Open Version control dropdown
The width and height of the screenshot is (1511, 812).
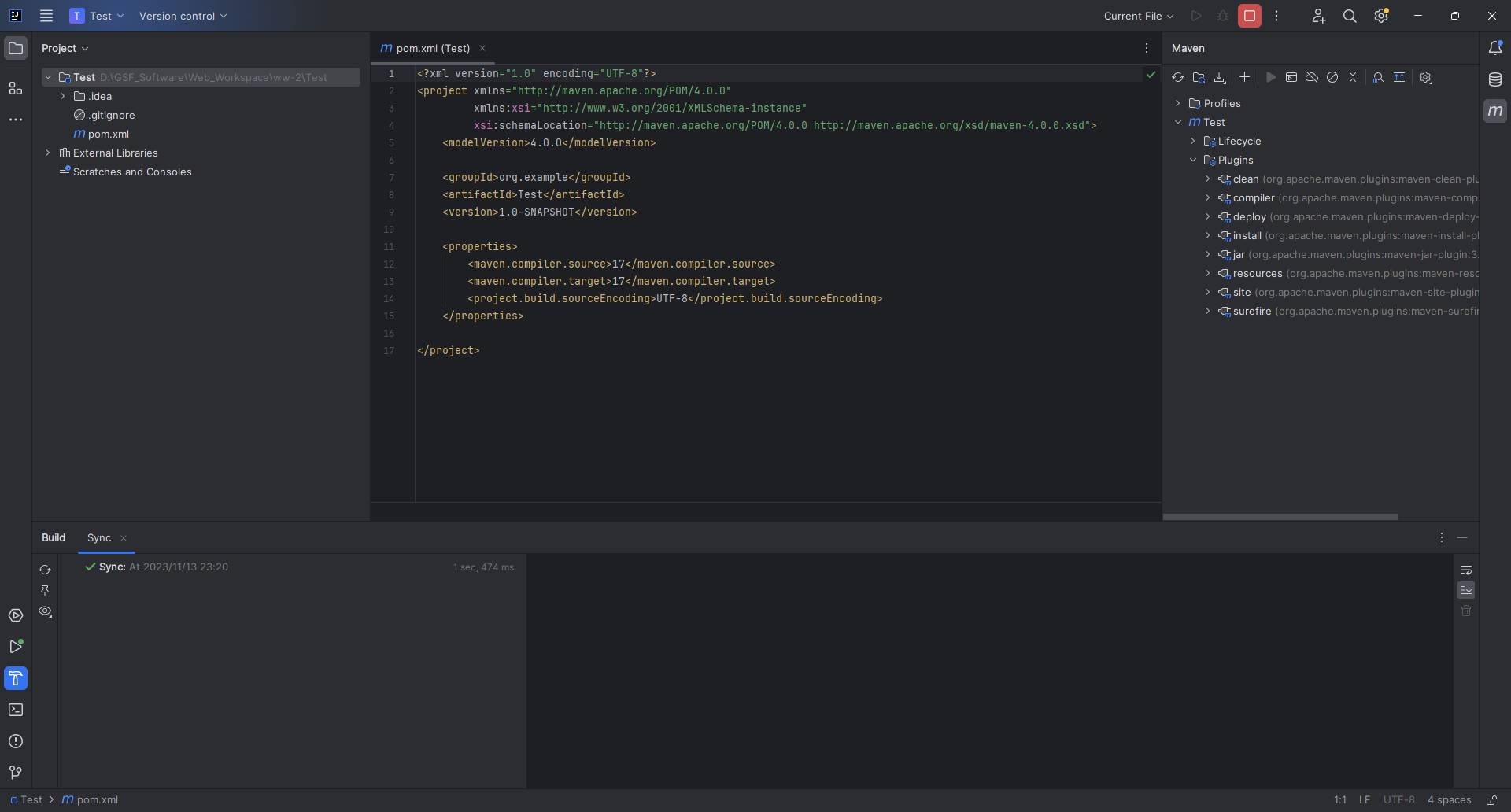(183, 16)
